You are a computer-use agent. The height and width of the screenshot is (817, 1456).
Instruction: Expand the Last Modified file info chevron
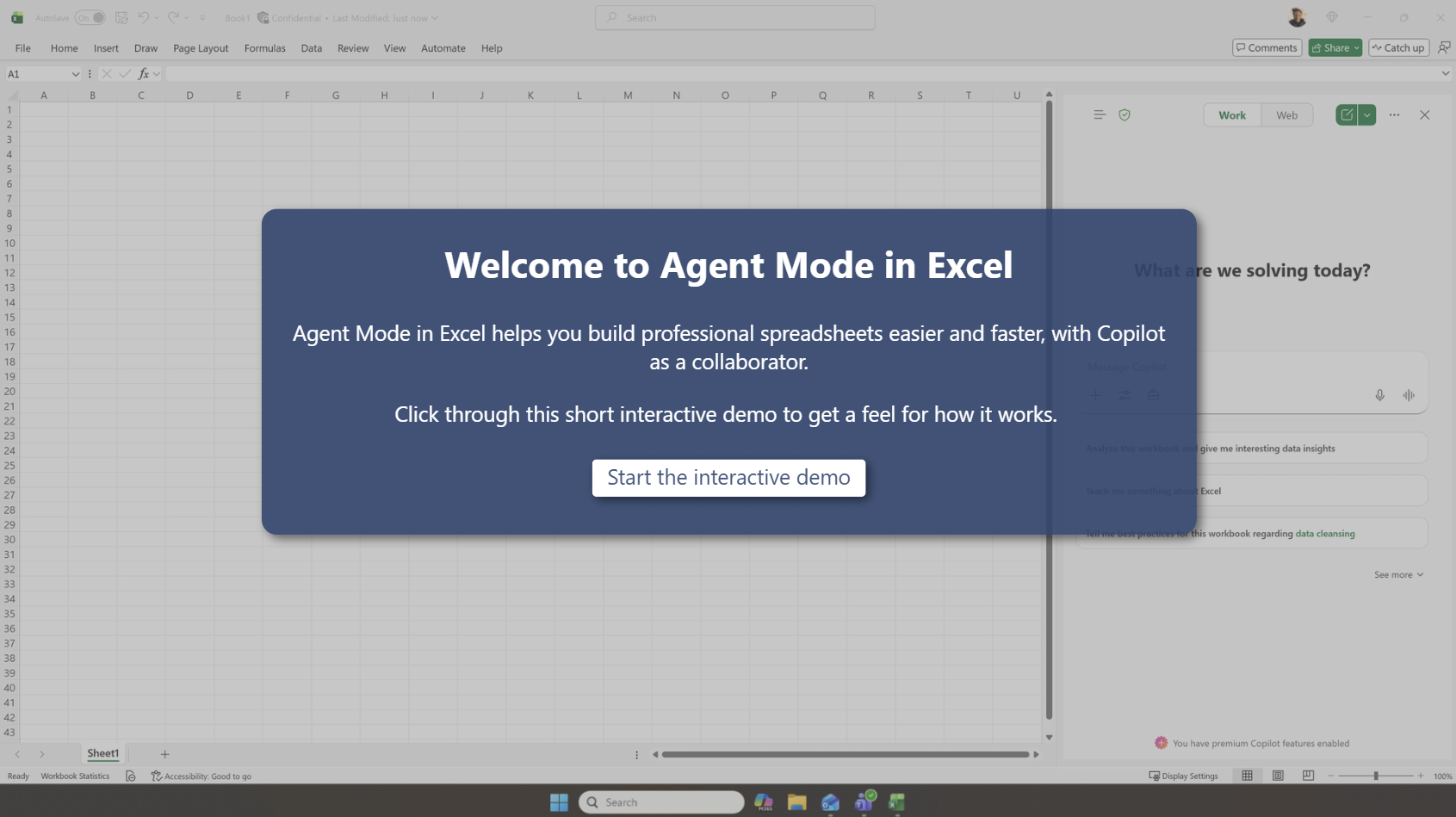[x=435, y=17]
